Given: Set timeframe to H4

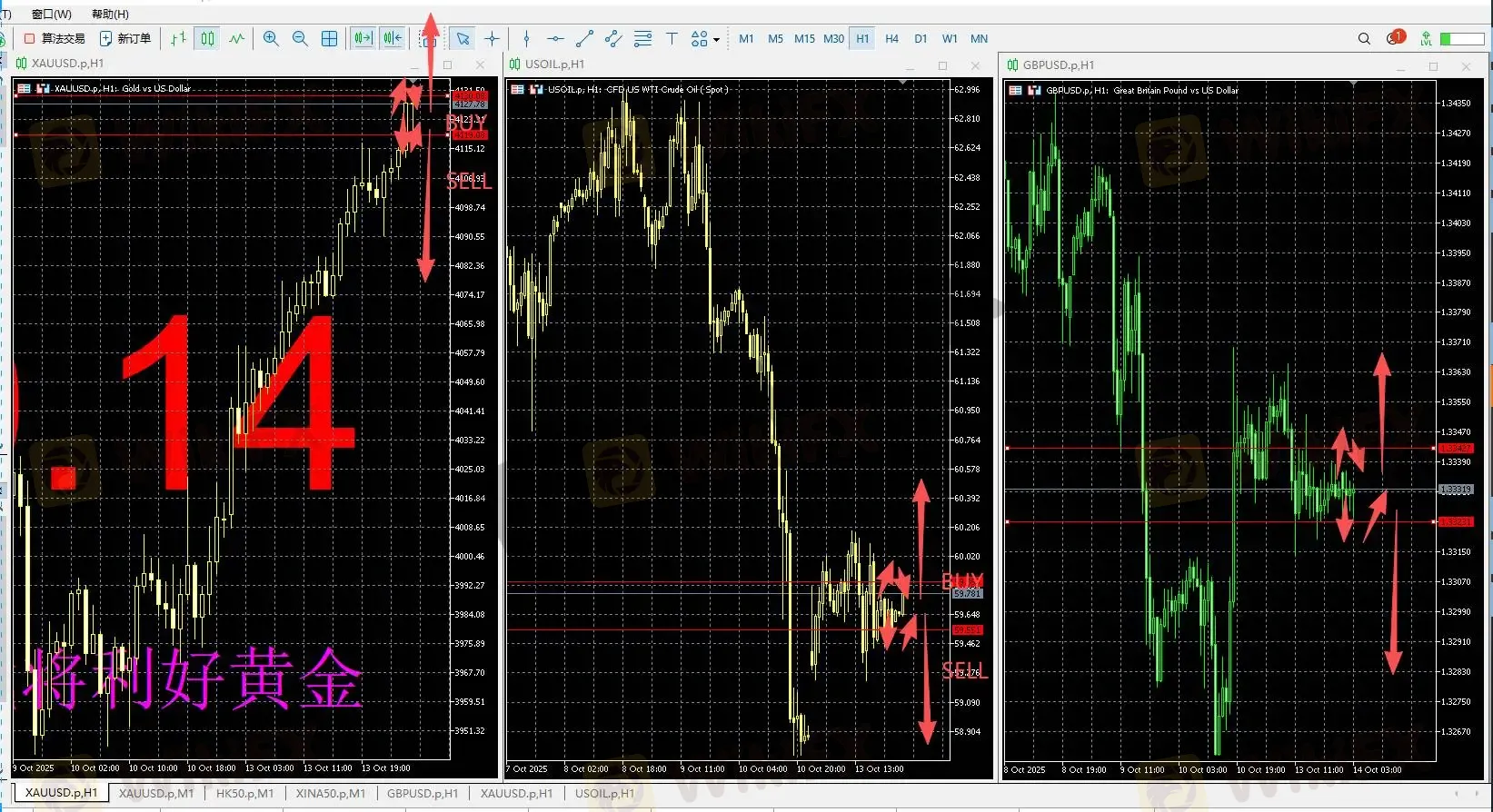Looking at the screenshot, I should click(x=891, y=38).
